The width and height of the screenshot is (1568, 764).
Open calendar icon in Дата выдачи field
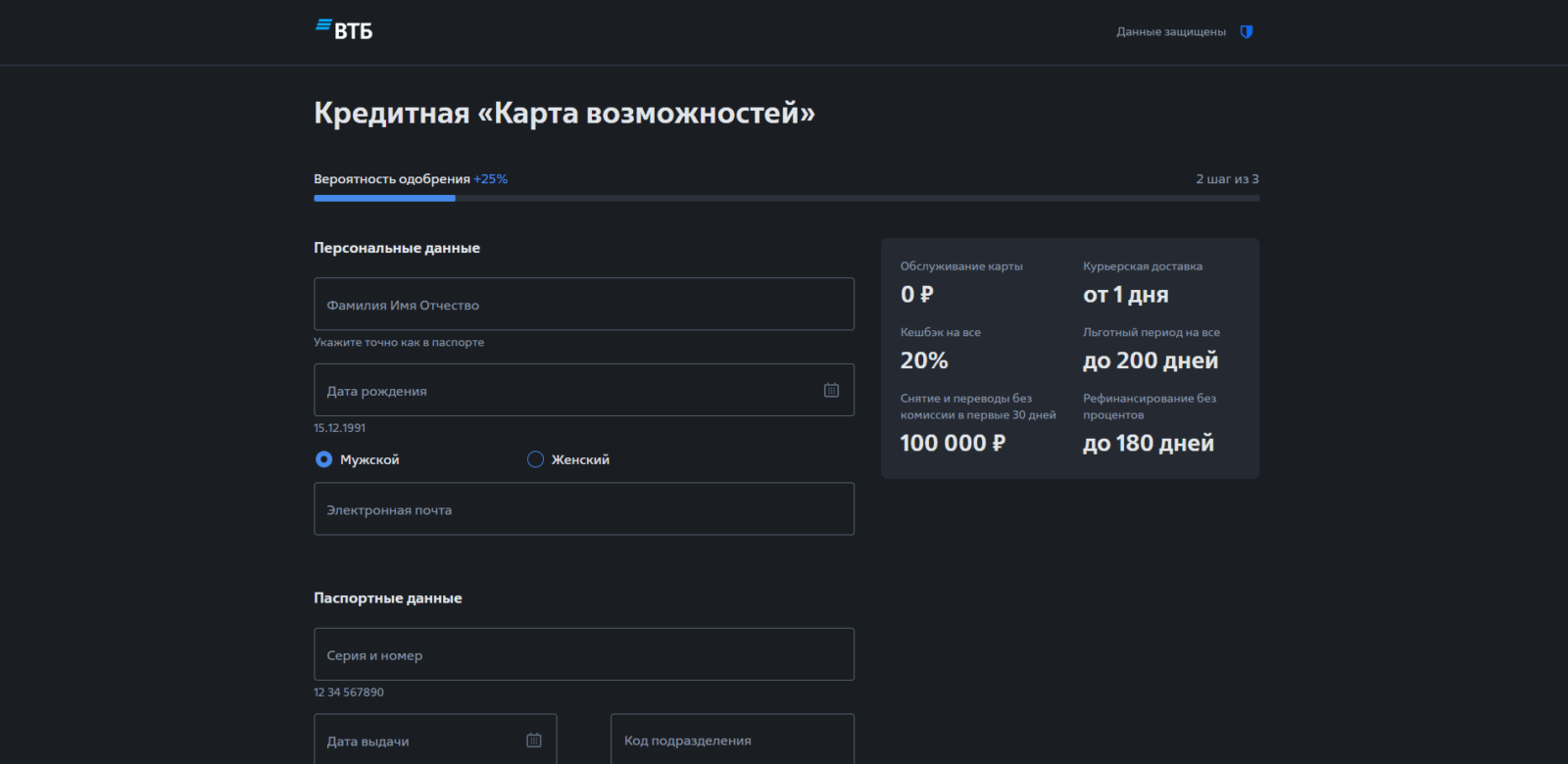534,740
